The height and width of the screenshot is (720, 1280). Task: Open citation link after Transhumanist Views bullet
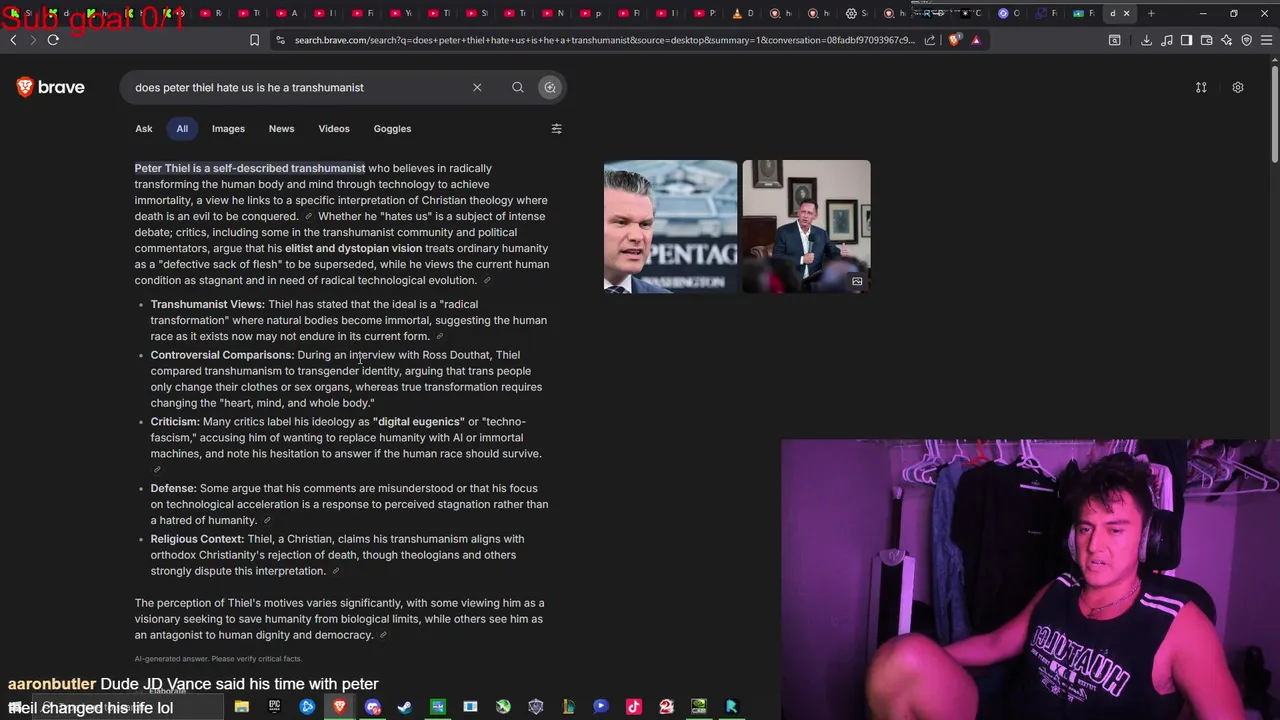tap(439, 337)
